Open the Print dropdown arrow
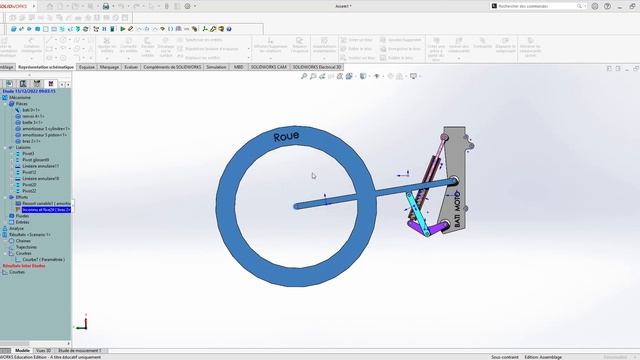Viewport: 640px width, 360px height. 113,6
